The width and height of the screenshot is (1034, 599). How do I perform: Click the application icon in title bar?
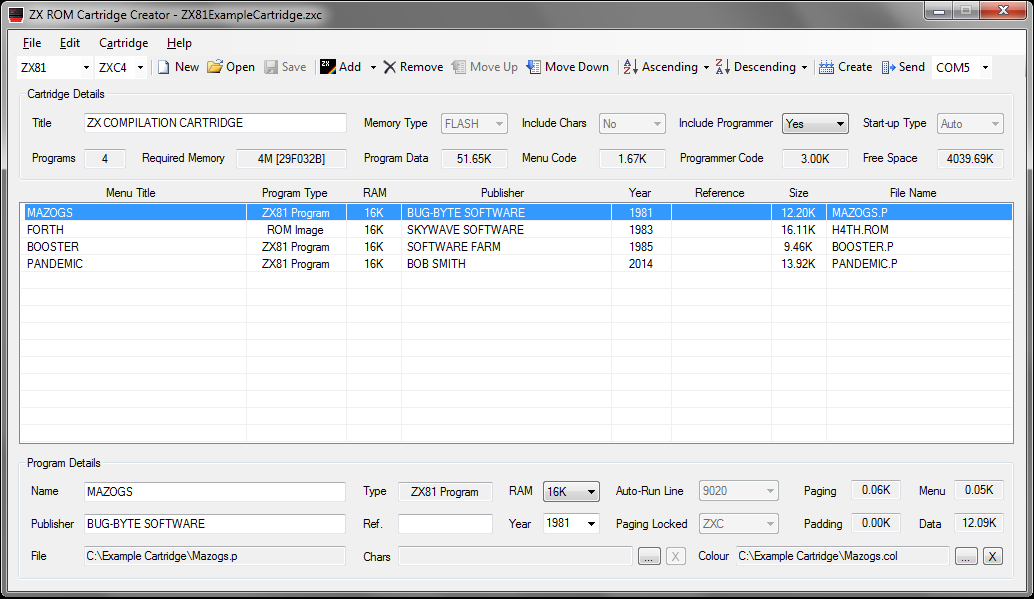[x=16, y=15]
